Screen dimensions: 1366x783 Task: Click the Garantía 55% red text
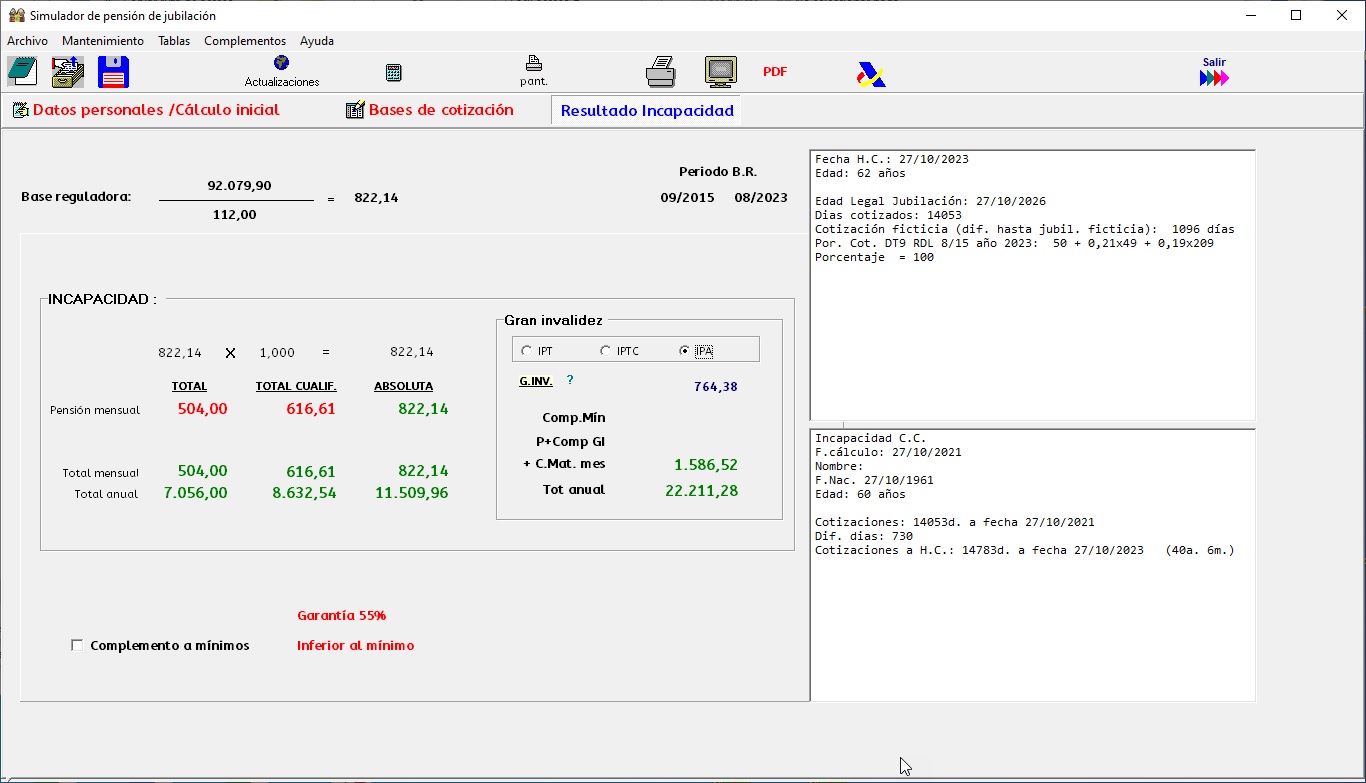click(341, 615)
